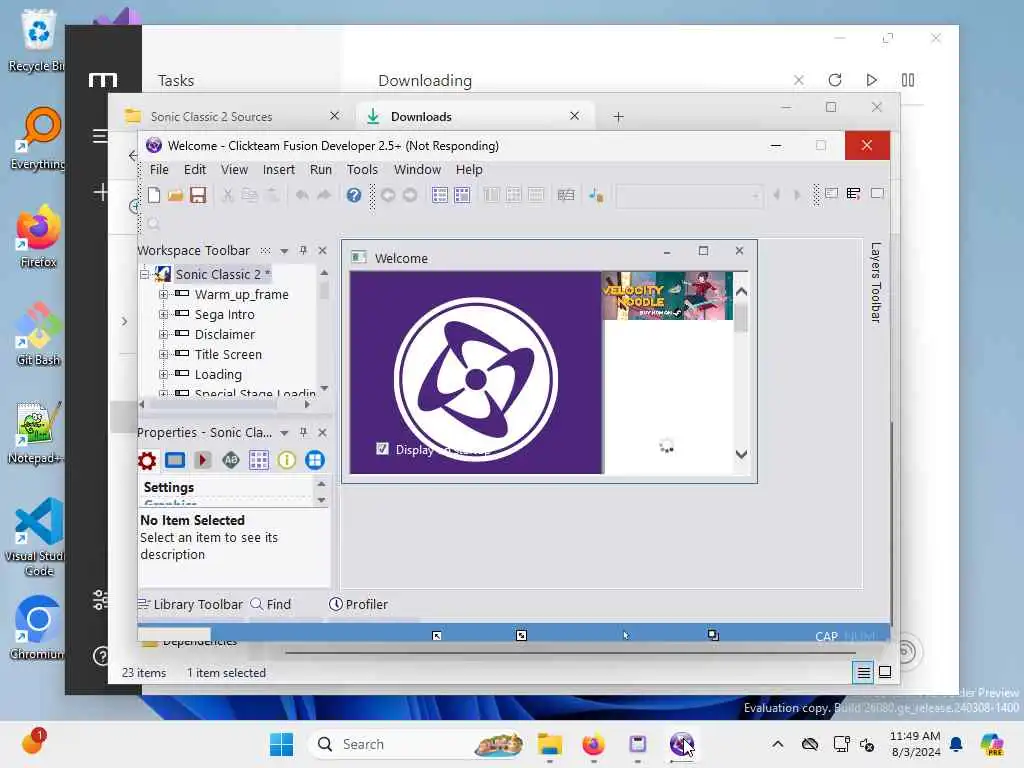The height and width of the screenshot is (768, 1024).
Task: Open the Properties panel dropdown arrow
Action: pyautogui.click(x=284, y=433)
